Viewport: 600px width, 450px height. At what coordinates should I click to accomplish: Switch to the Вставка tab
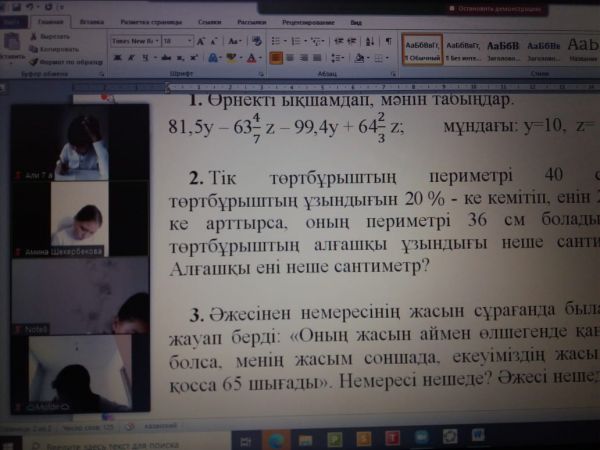[91, 21]
